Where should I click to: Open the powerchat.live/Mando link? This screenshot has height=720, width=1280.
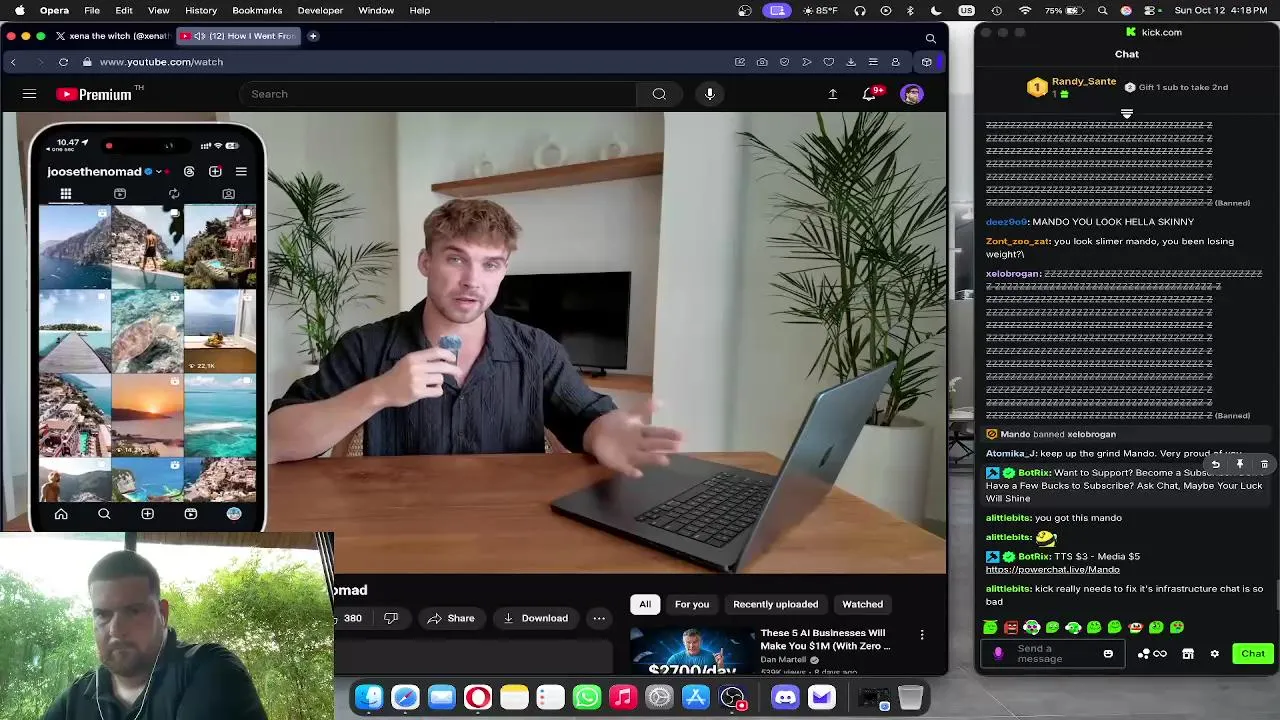[x=1052, y=570]
